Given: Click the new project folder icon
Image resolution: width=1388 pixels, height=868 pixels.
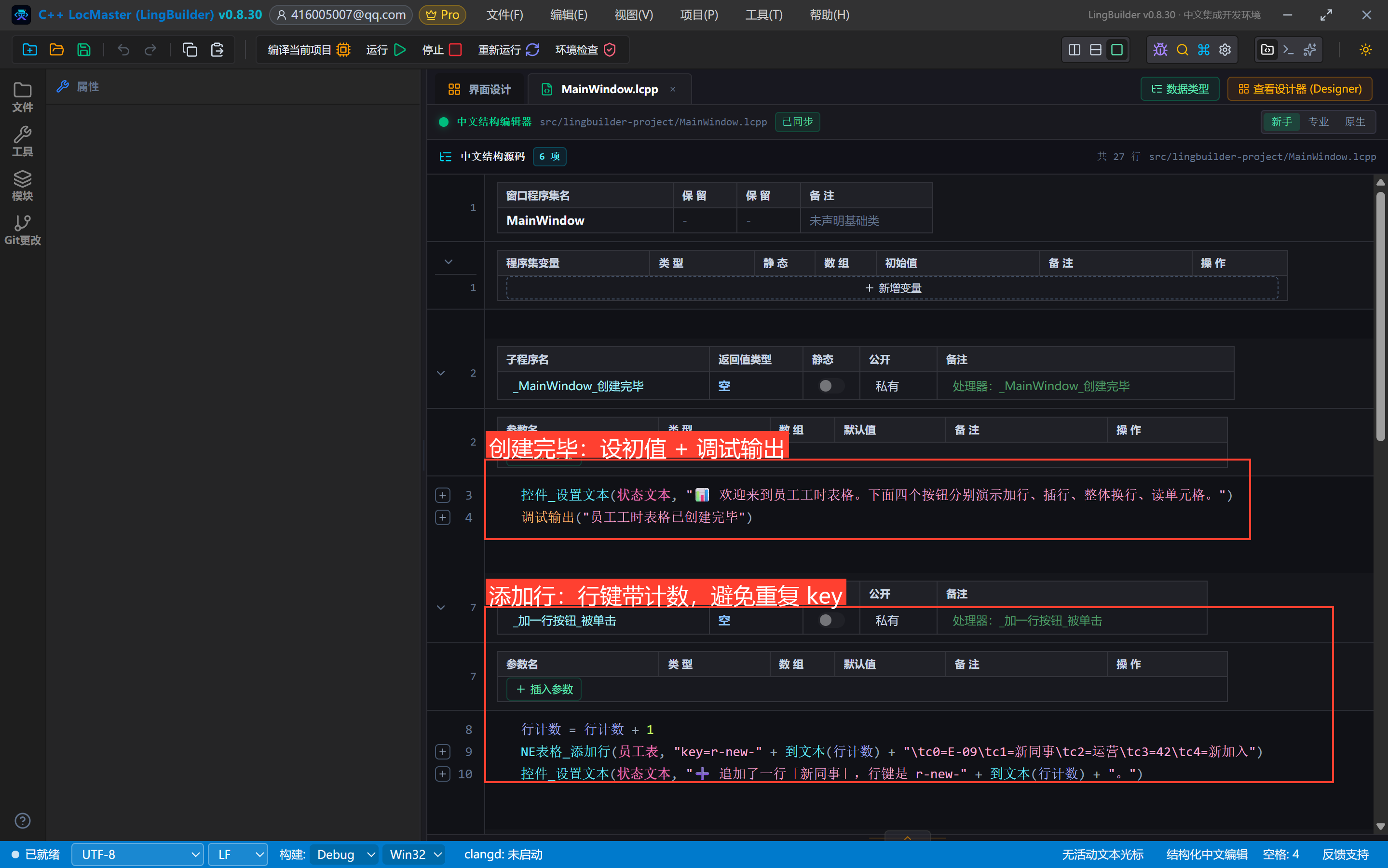Looking at the screenshot, I should (29, 50).
